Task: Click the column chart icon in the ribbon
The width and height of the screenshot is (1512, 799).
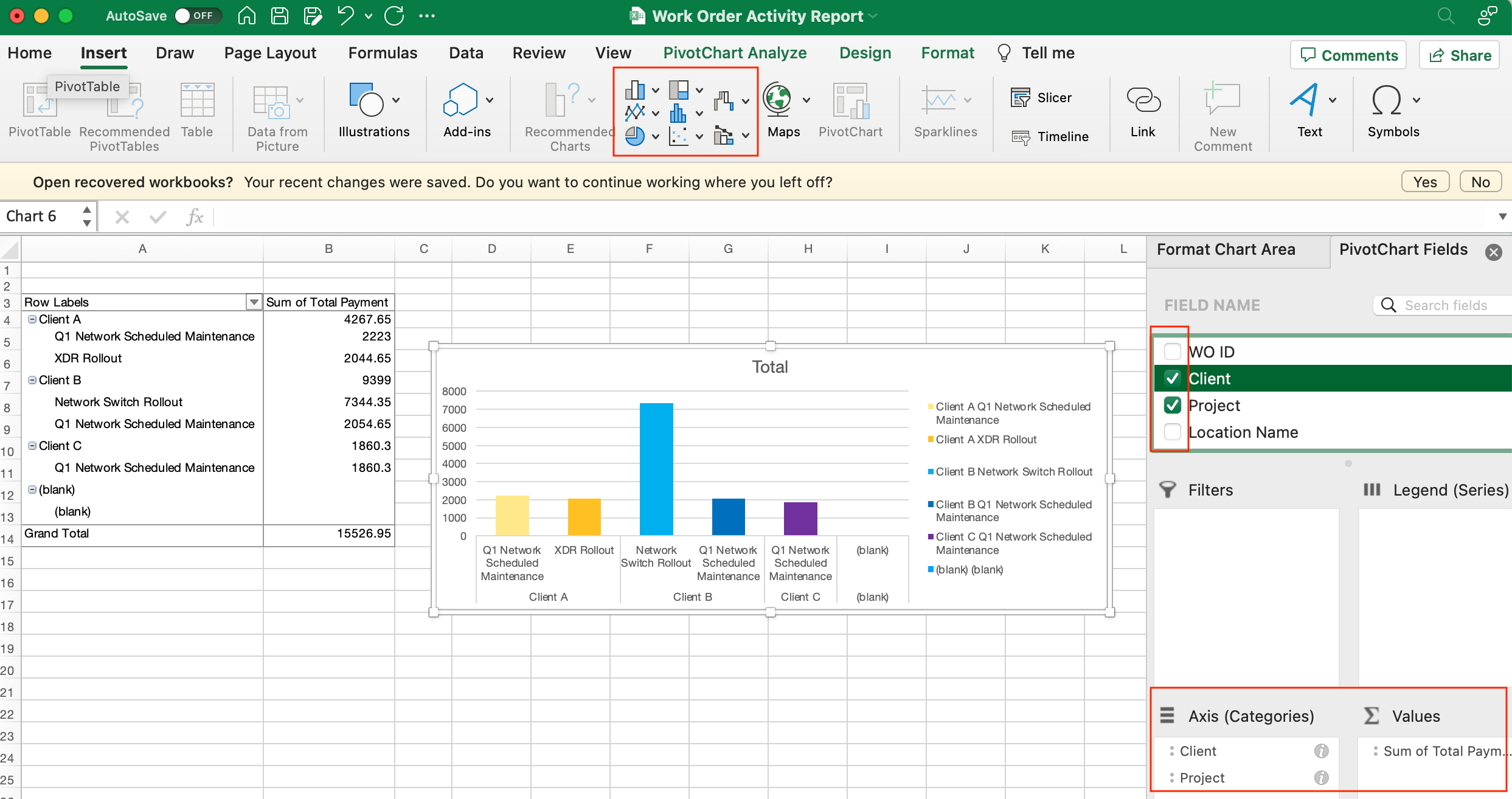Action: click(x=634, y=91)
